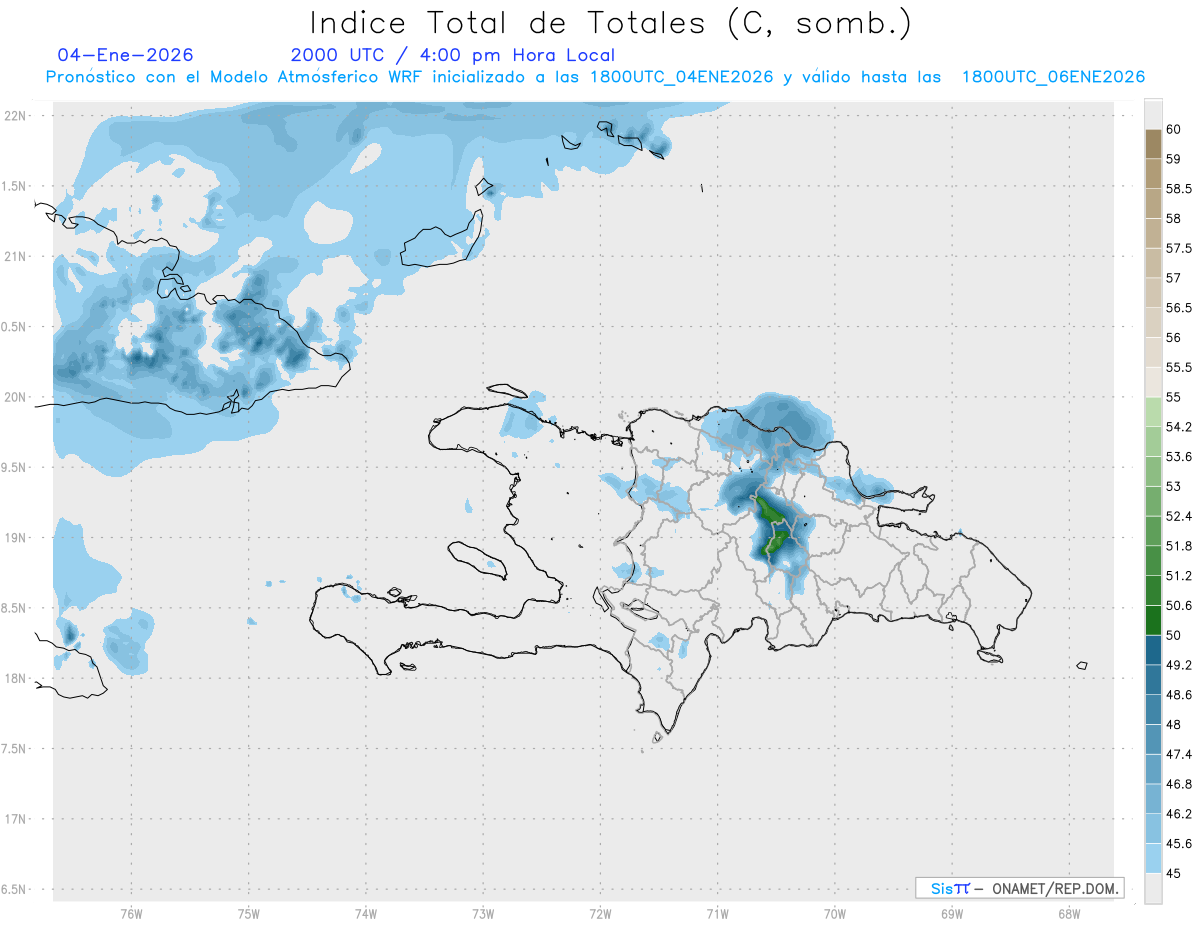
Task: Click the colorbar value '48'
Action: pos(1173,724)
